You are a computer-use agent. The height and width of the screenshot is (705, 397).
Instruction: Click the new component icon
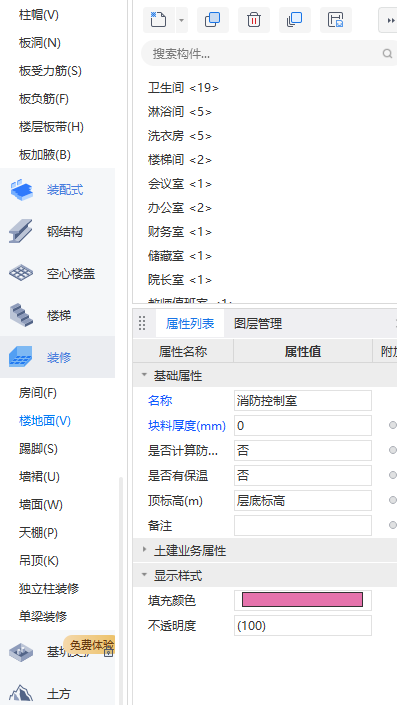click(159, 20)
